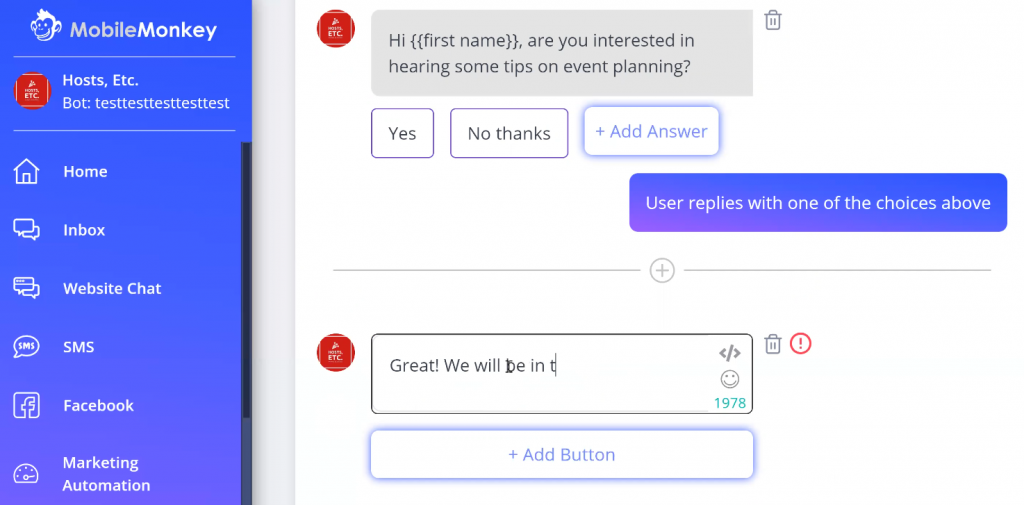Screen dimensions: 1024x505
Task: Delete the first question widget with trash icon
Action: 773,20
